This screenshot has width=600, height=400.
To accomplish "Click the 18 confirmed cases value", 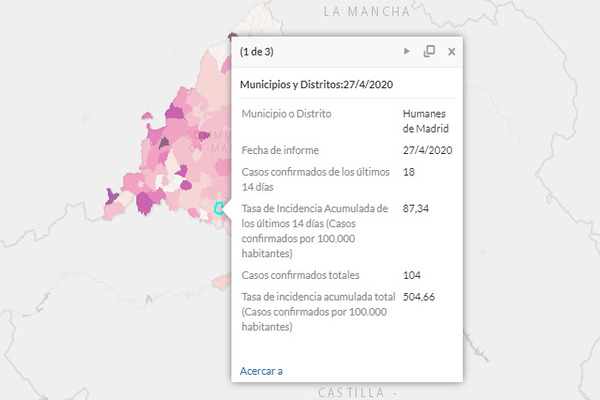I will pos(409,172).
